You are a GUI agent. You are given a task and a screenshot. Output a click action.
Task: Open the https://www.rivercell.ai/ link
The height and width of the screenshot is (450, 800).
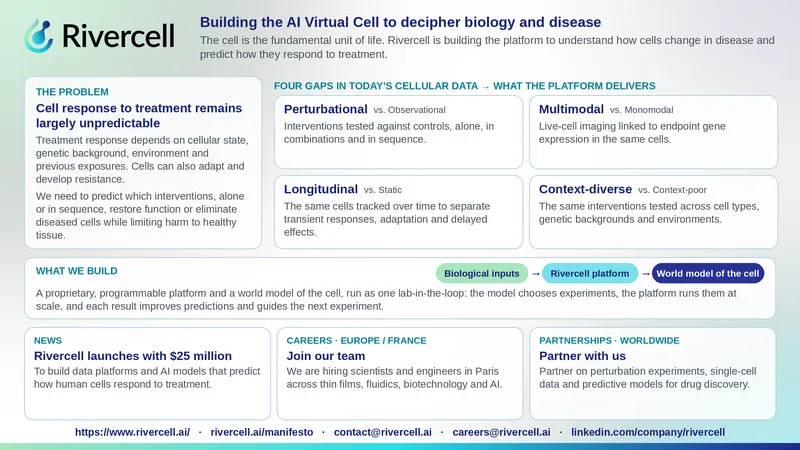click(132, 432)
